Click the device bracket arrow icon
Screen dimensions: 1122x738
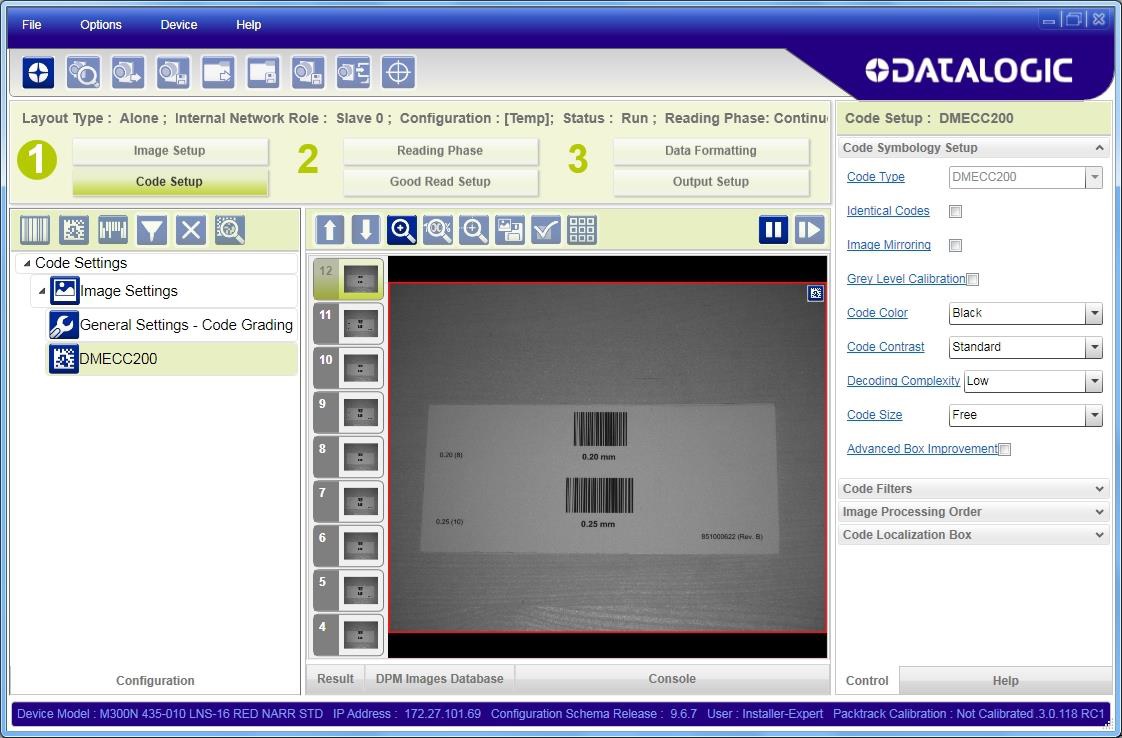[x=353, y=72]
